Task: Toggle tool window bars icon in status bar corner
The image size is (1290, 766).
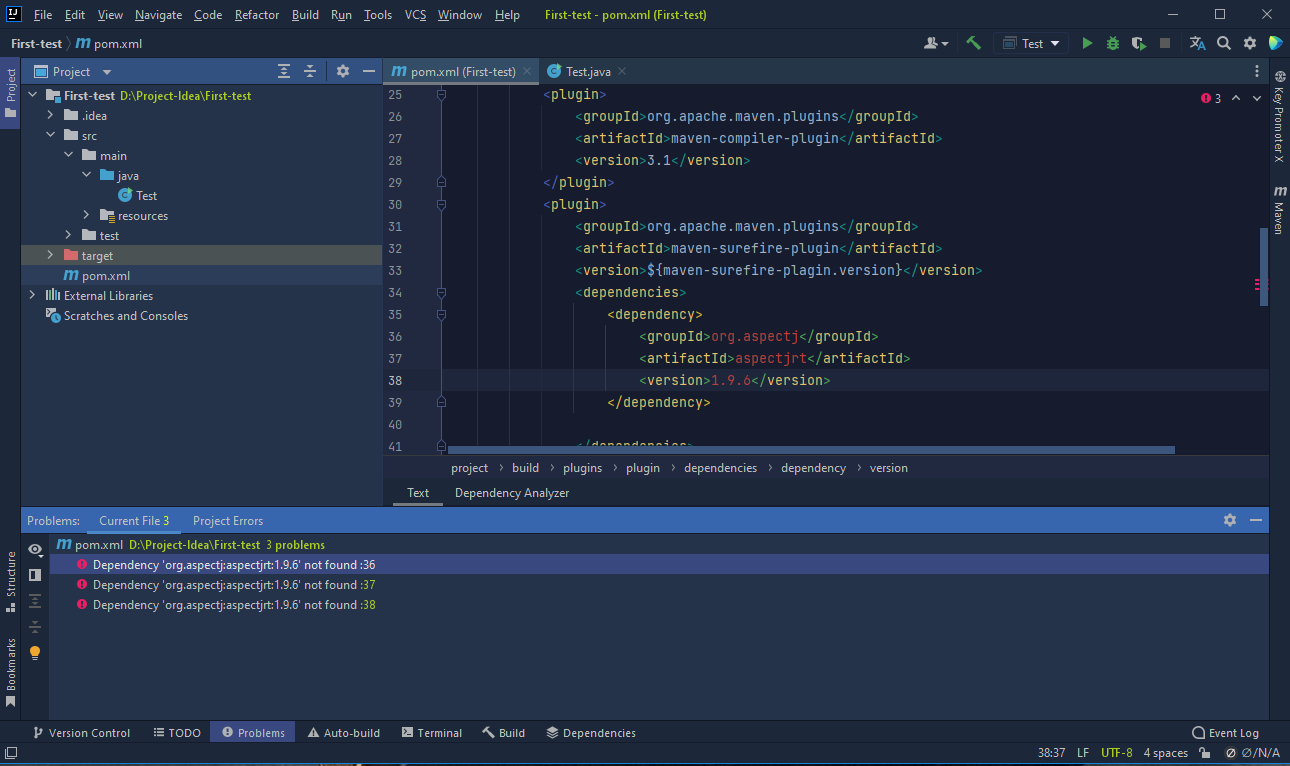Action: [11, 753]
